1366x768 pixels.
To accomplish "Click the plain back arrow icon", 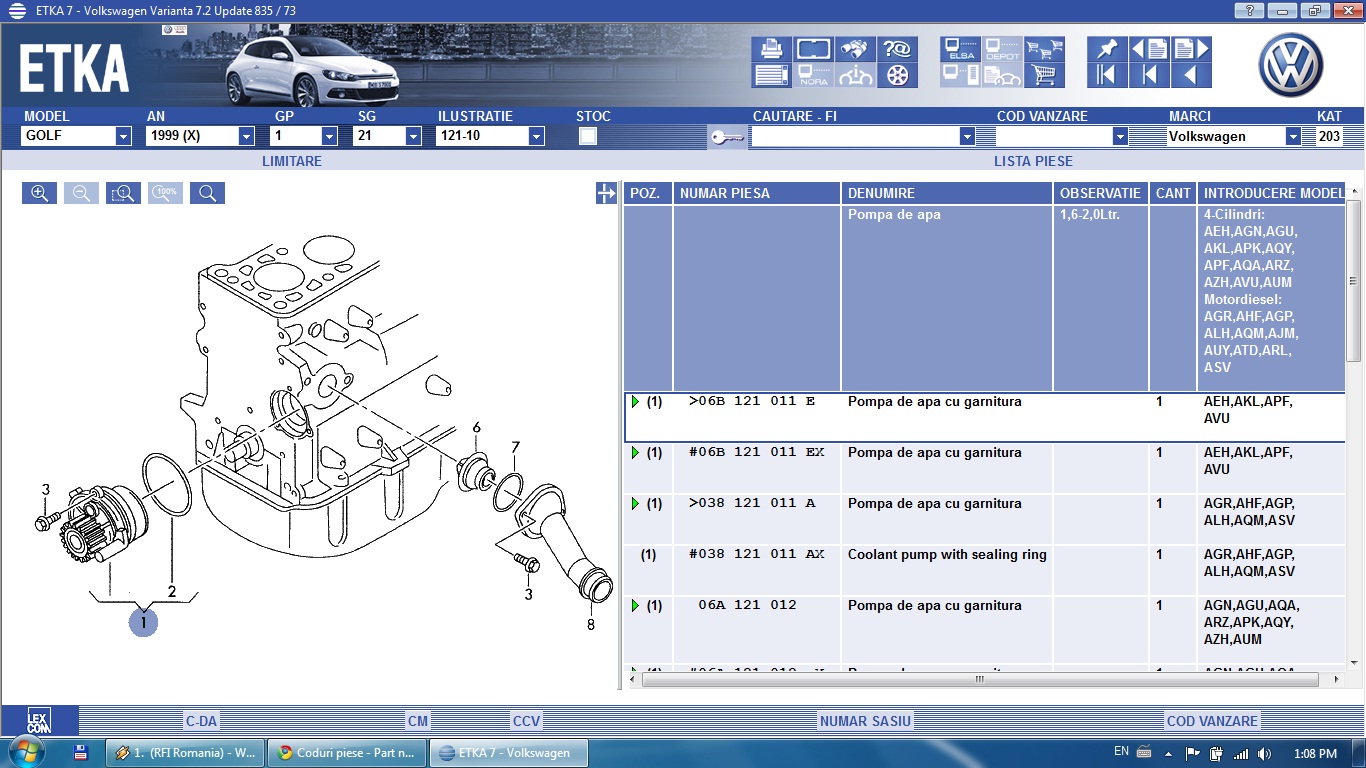I will coord(1191,75).
